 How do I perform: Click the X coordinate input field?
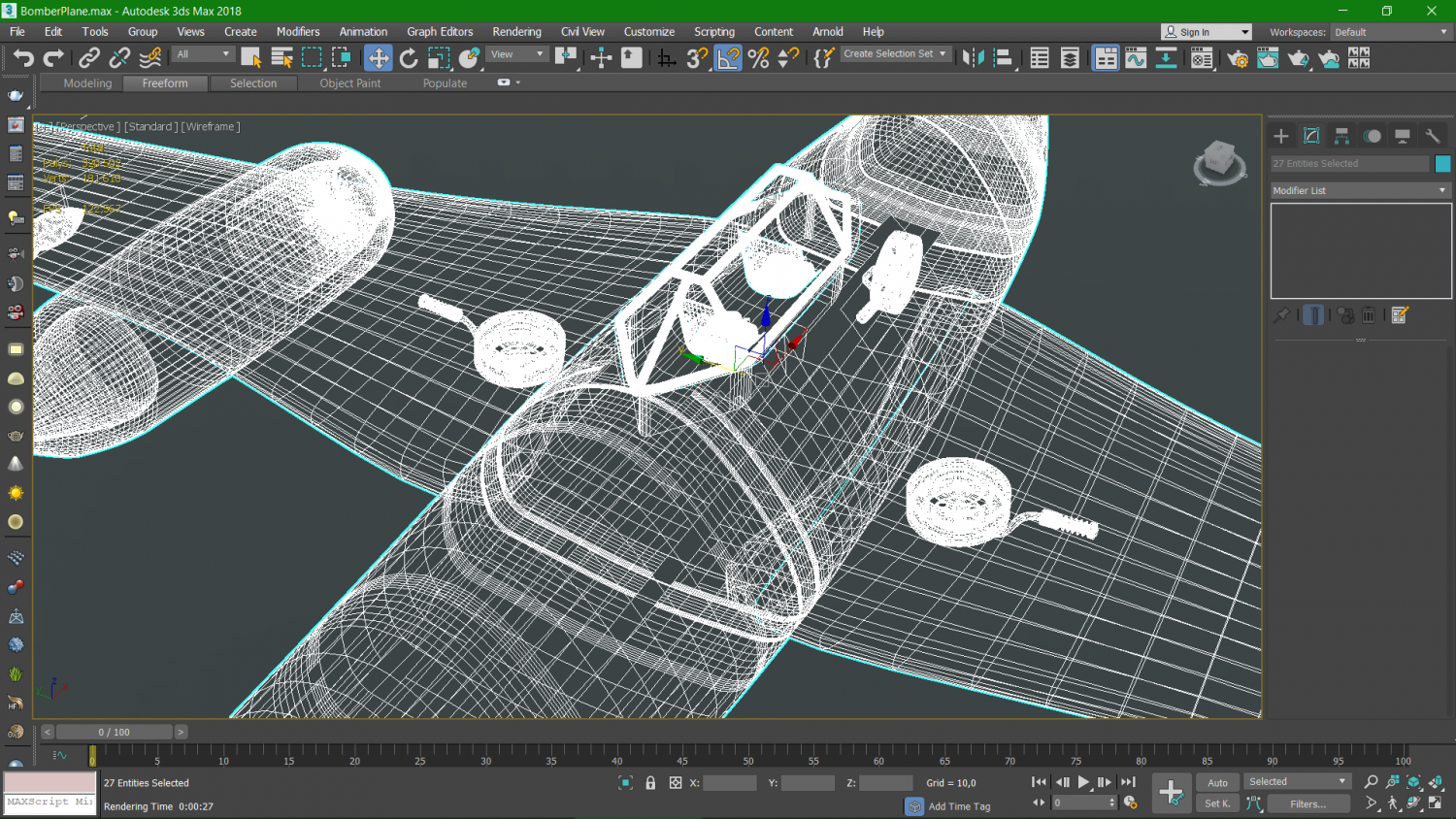729,782
